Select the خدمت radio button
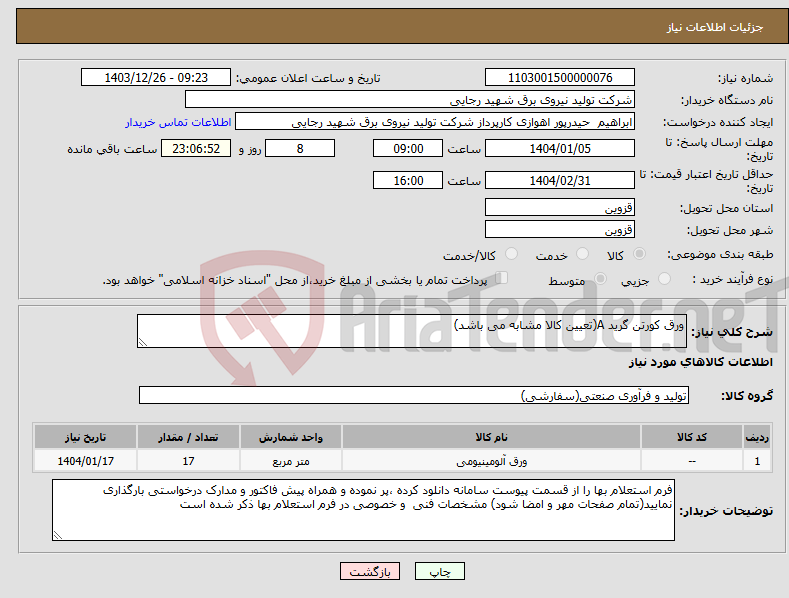789x598 pixels. coord(582,254)
